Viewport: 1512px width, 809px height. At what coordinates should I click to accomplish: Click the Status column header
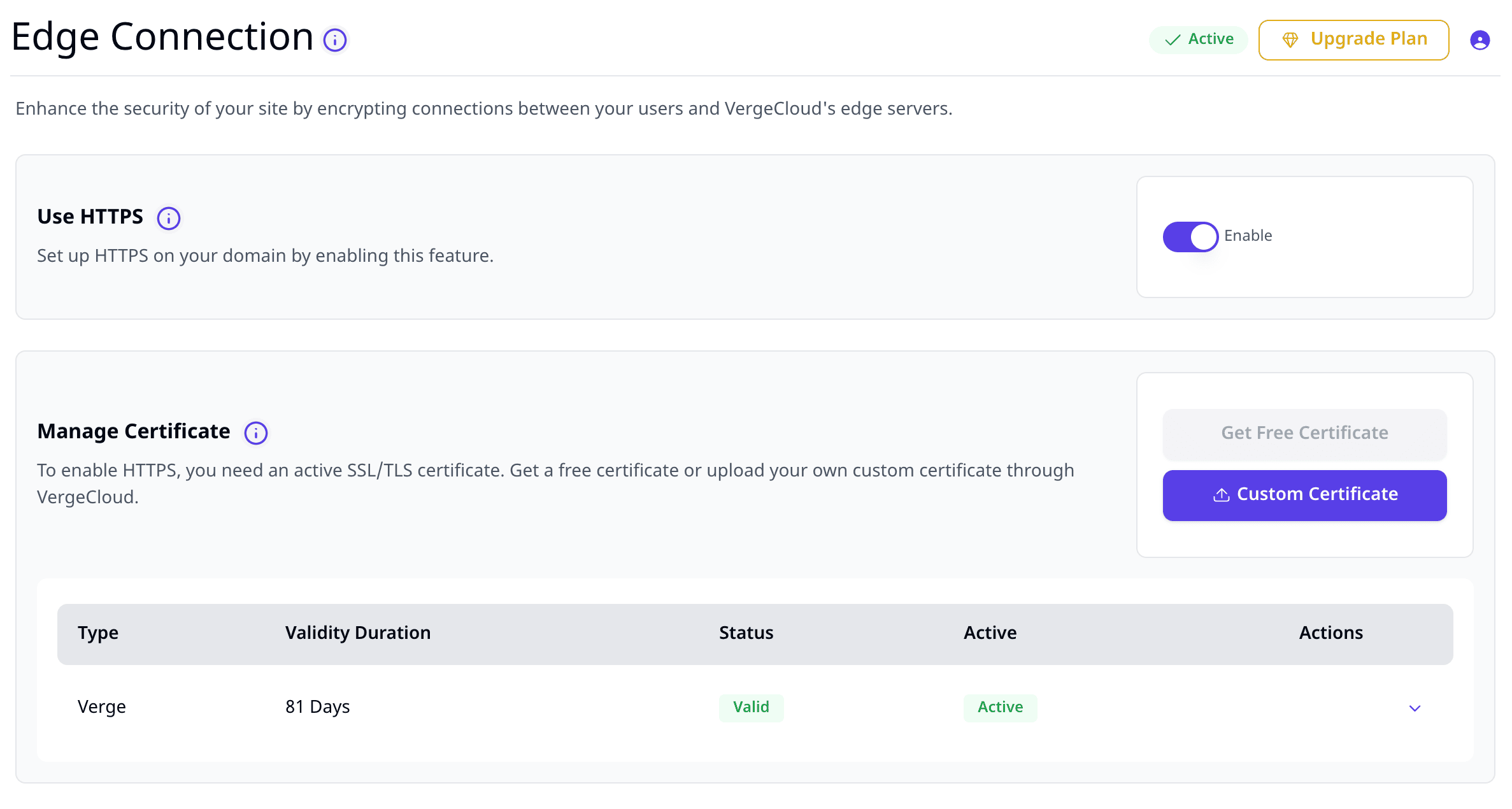tap(746, 633)
